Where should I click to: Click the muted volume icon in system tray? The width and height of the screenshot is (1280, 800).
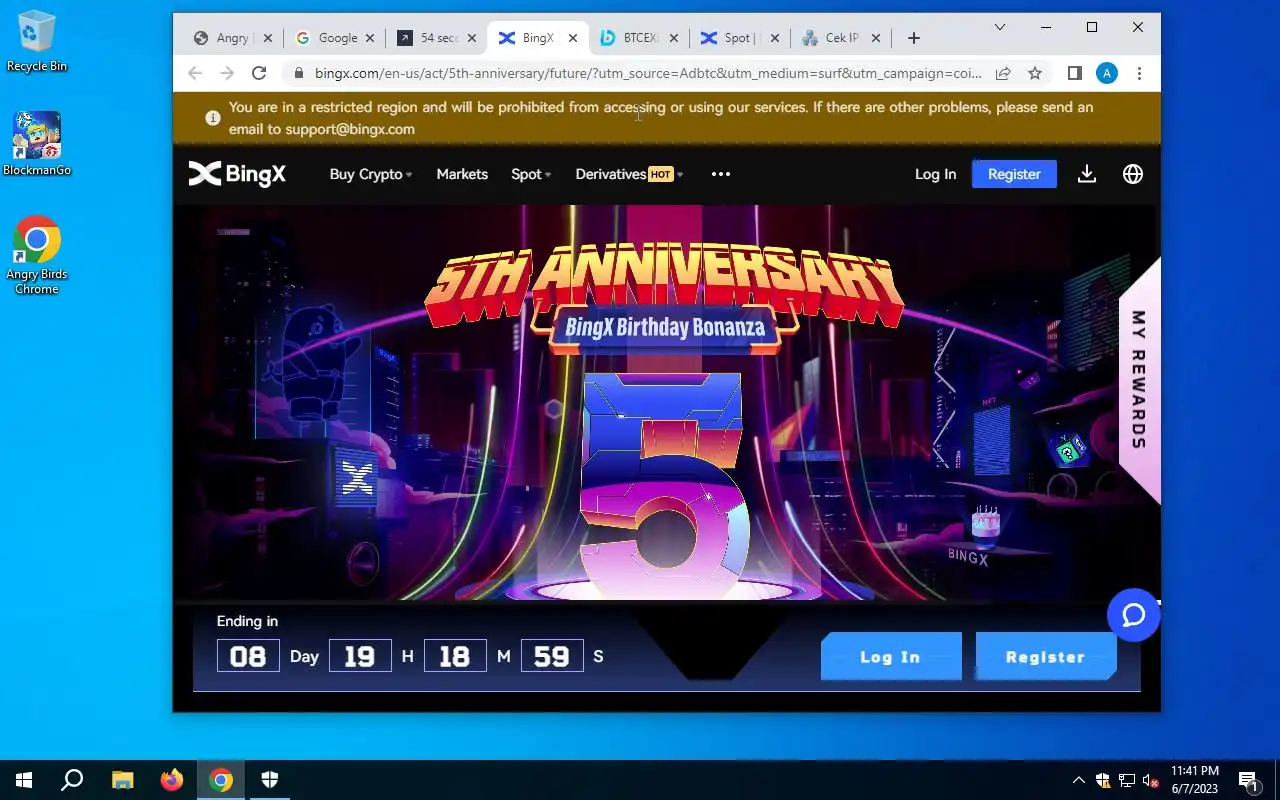[x=1150, y=780]
